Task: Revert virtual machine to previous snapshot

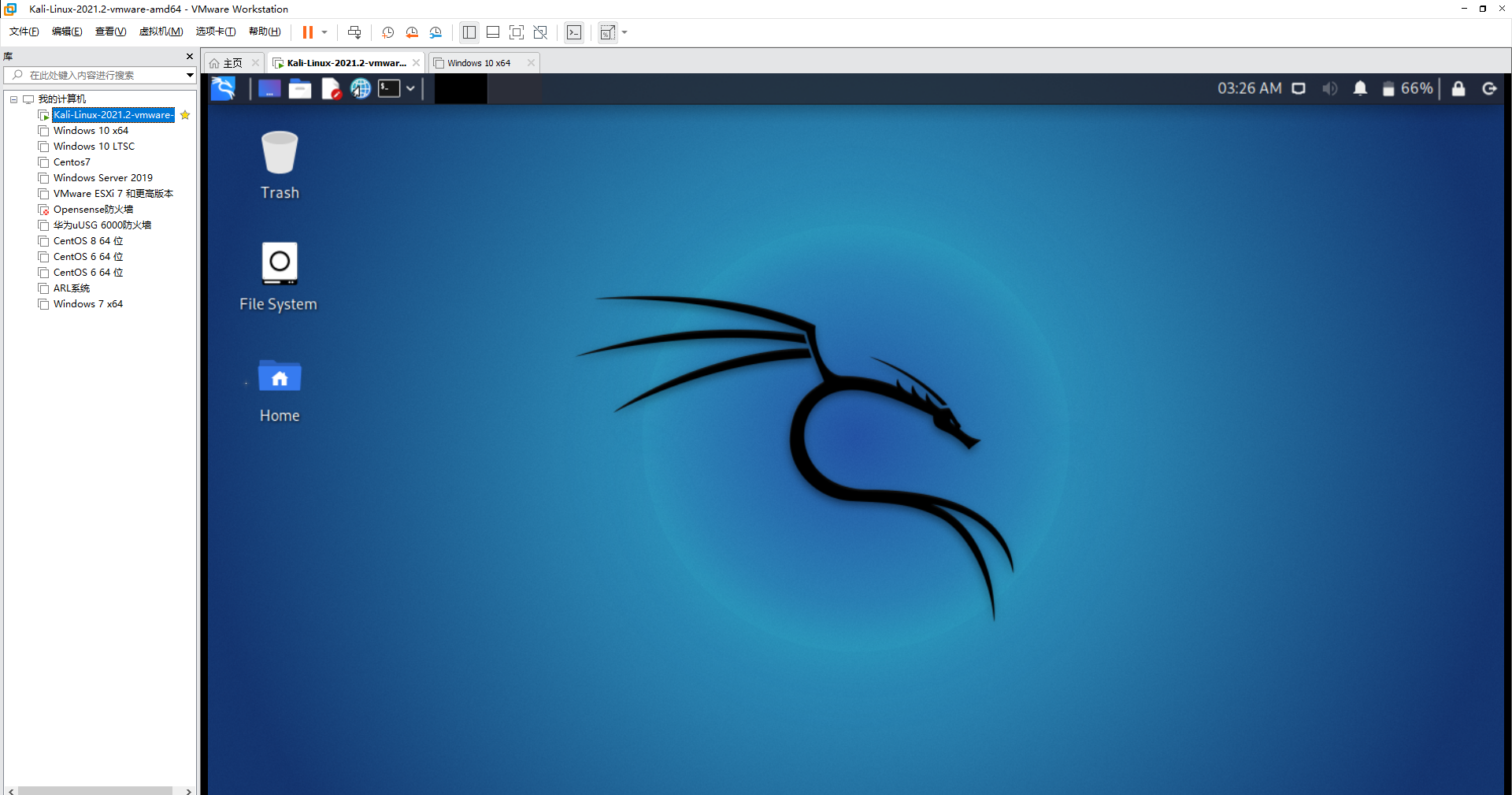Action: (412, 32)
